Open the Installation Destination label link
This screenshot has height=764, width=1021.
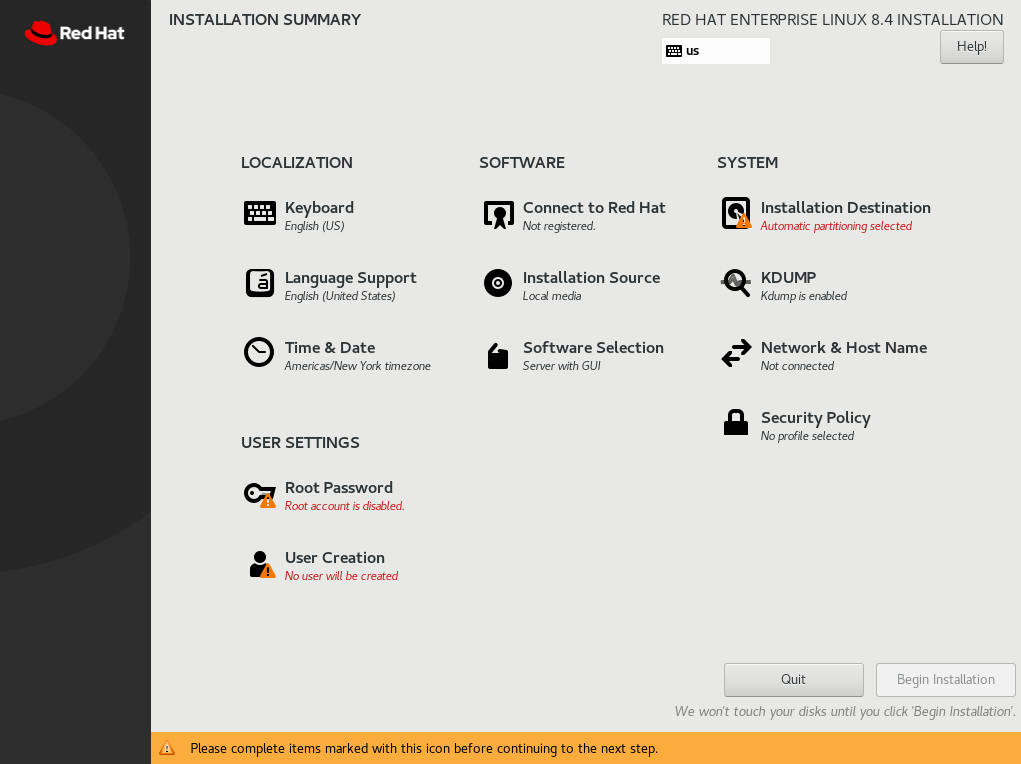[845, 208]
